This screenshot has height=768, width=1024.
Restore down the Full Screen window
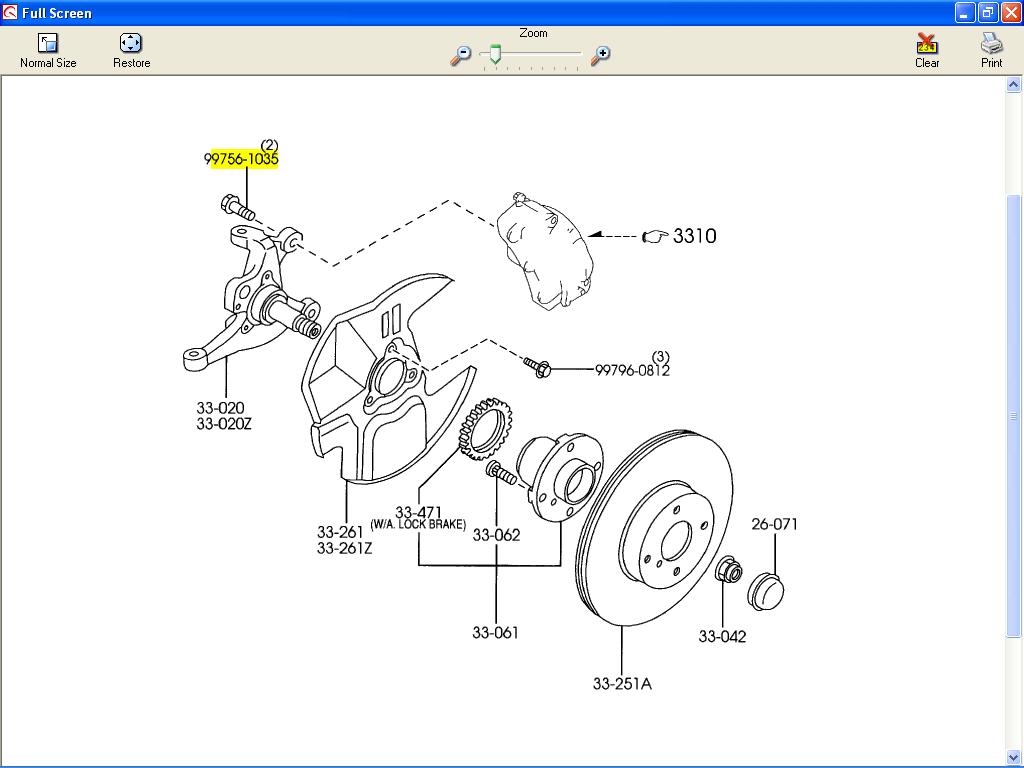[x=987, y=13]
